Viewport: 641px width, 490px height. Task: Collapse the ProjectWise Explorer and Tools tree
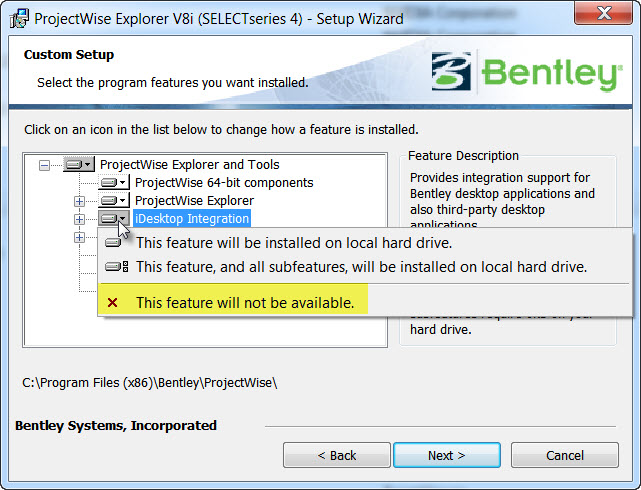point(43,165)
